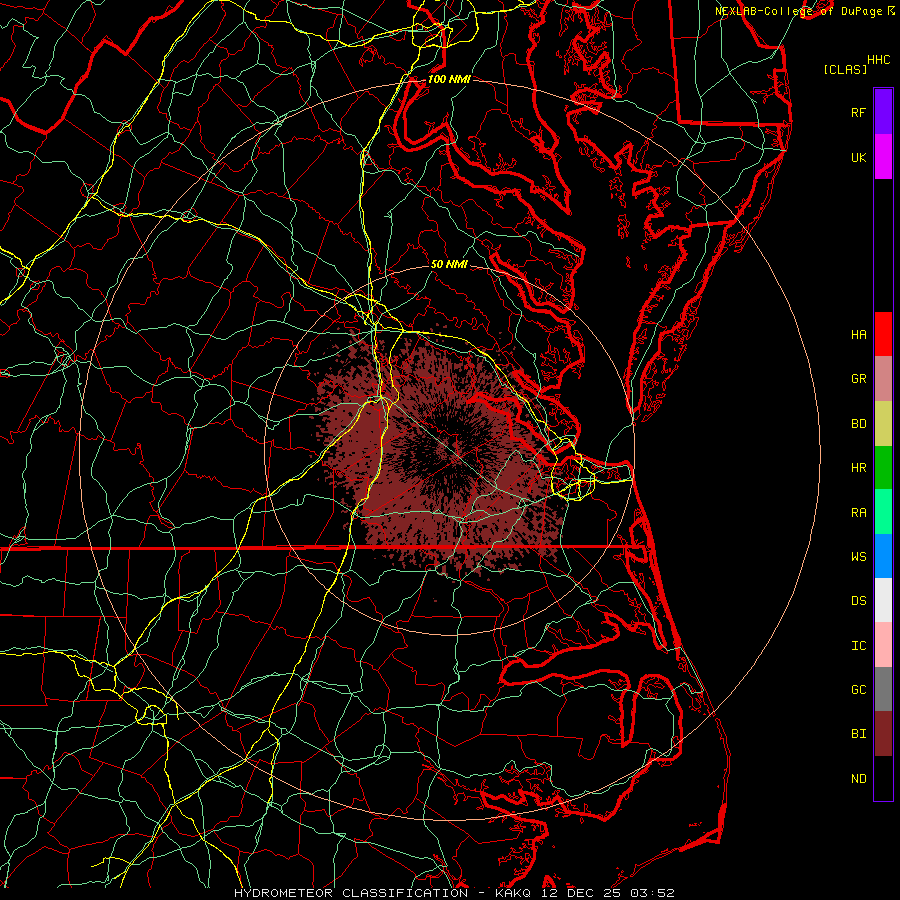
Task: Click the HA red legend swatch
Action: tap(883, 334)
